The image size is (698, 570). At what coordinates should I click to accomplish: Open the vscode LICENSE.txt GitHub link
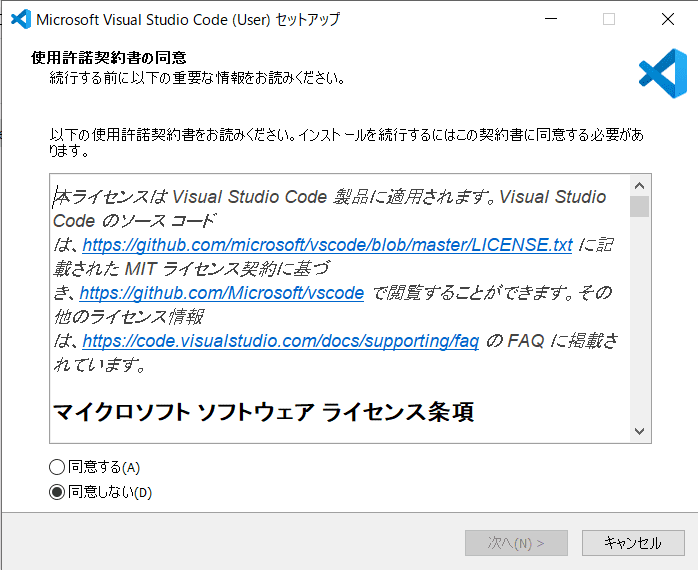pos(327,245)
